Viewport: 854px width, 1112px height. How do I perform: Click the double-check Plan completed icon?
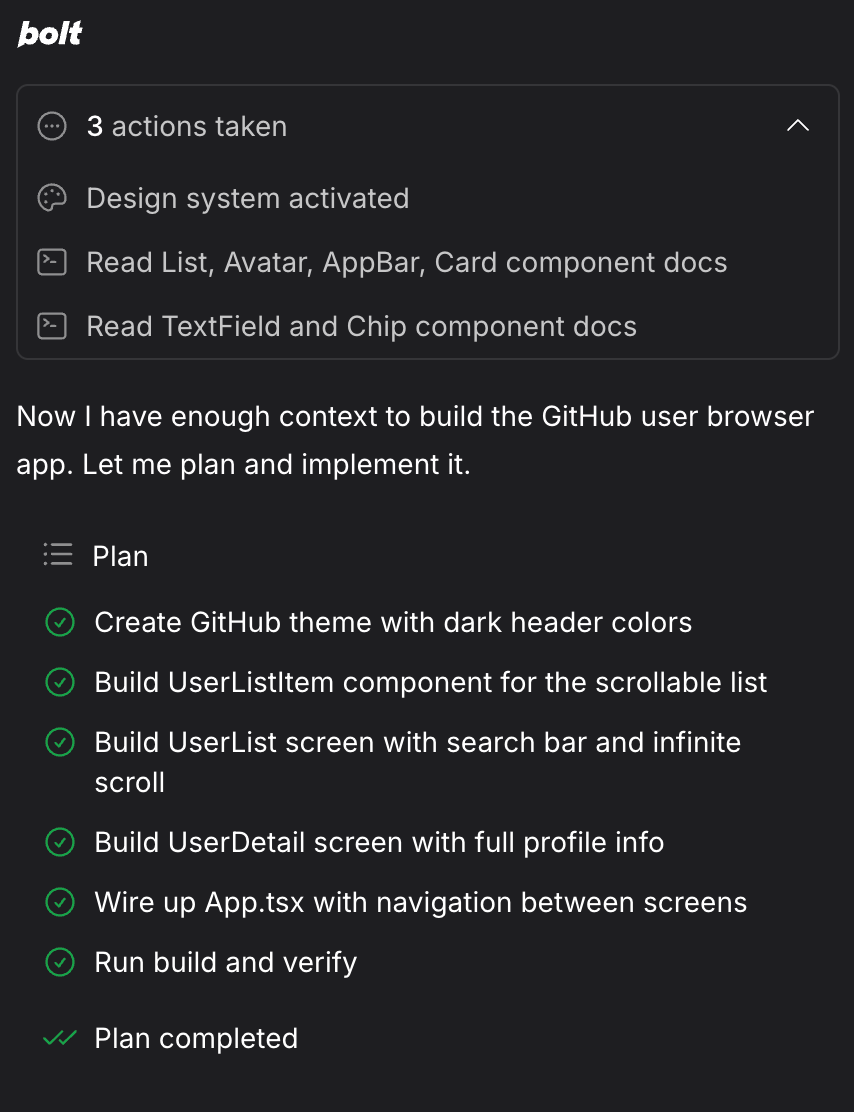pyautogui.click(x=60, y=1039)
